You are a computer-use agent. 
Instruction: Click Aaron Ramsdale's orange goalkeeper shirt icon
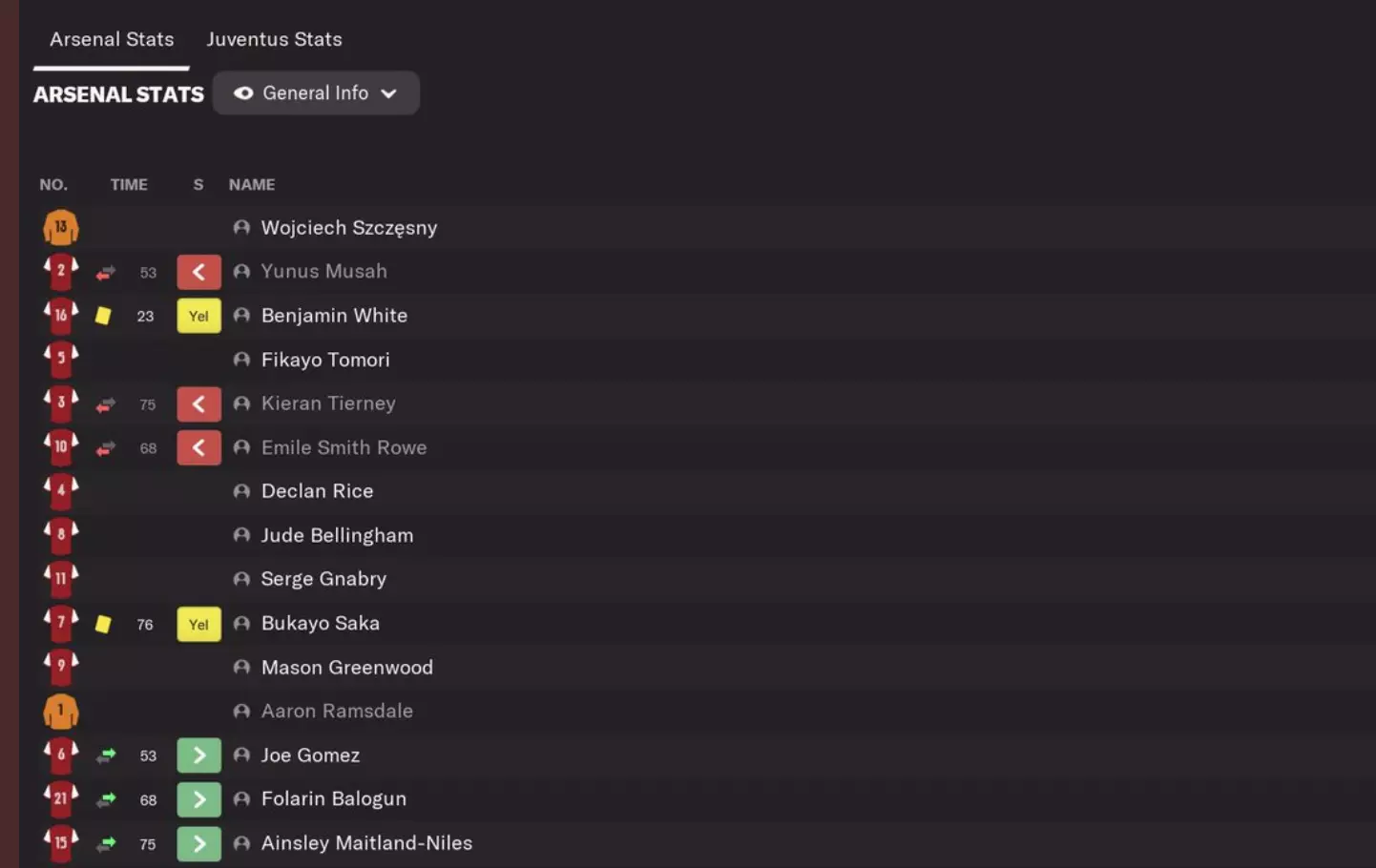[61, 712]
